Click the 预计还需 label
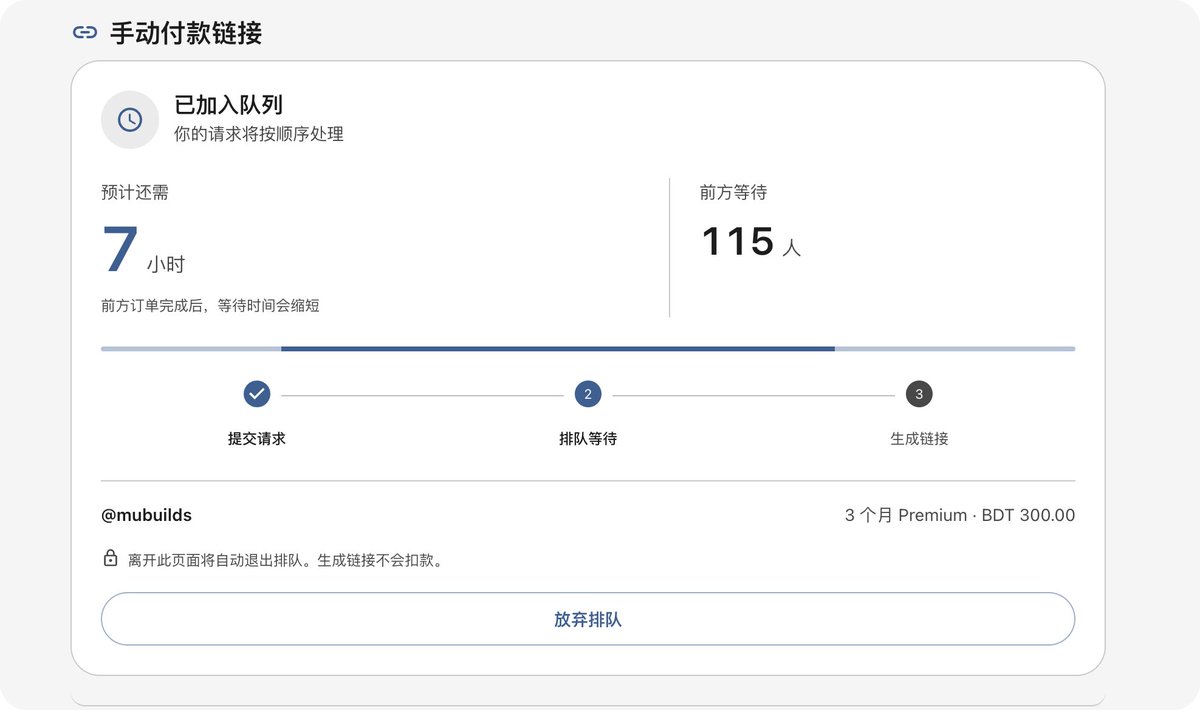The height and width of the screenshot is (710, 1200). point(135,192)
